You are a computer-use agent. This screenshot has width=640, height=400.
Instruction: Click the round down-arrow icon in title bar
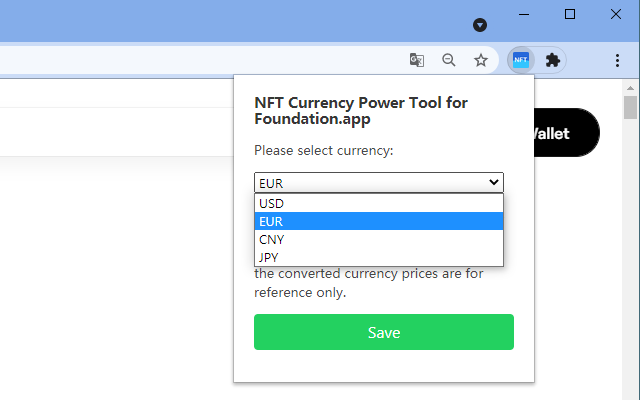[480, 24]
